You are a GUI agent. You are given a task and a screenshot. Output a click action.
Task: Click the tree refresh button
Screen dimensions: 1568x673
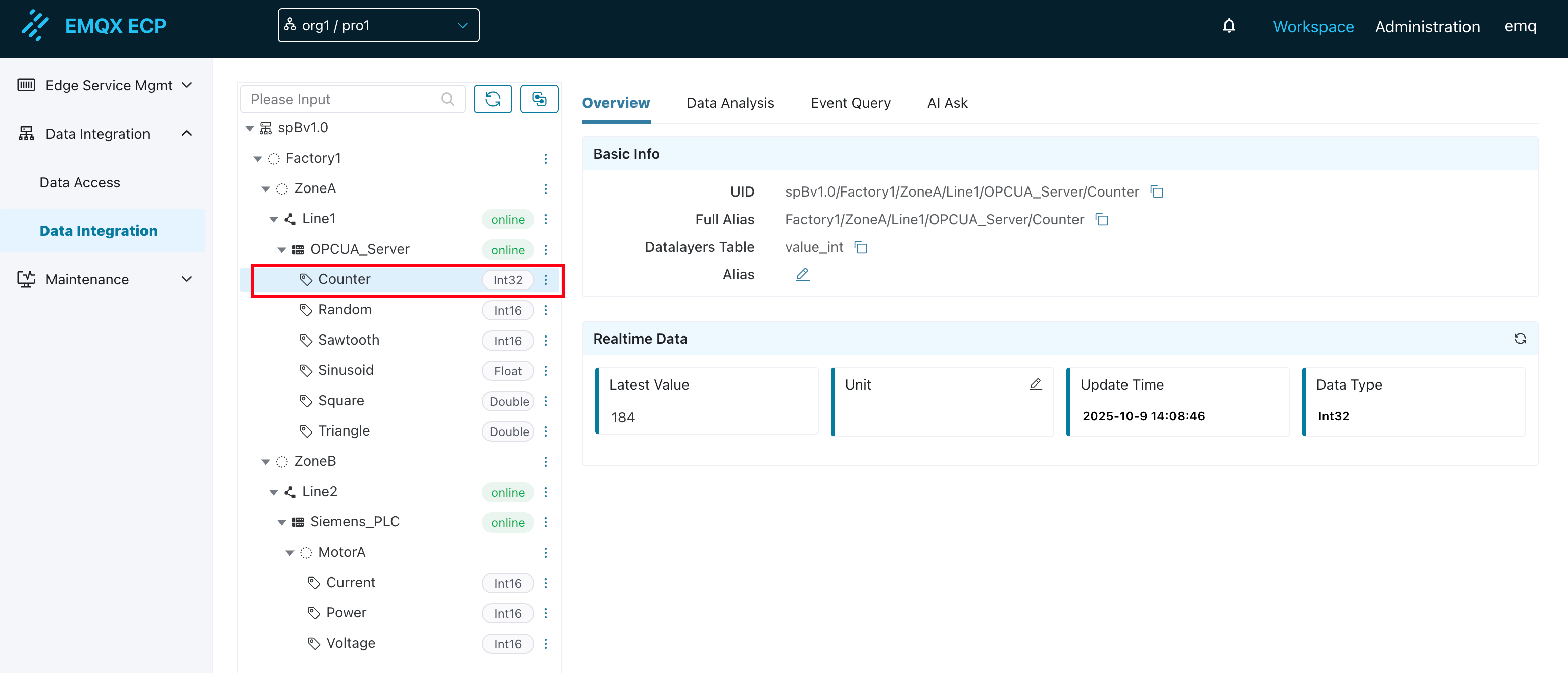click(493, 99)
